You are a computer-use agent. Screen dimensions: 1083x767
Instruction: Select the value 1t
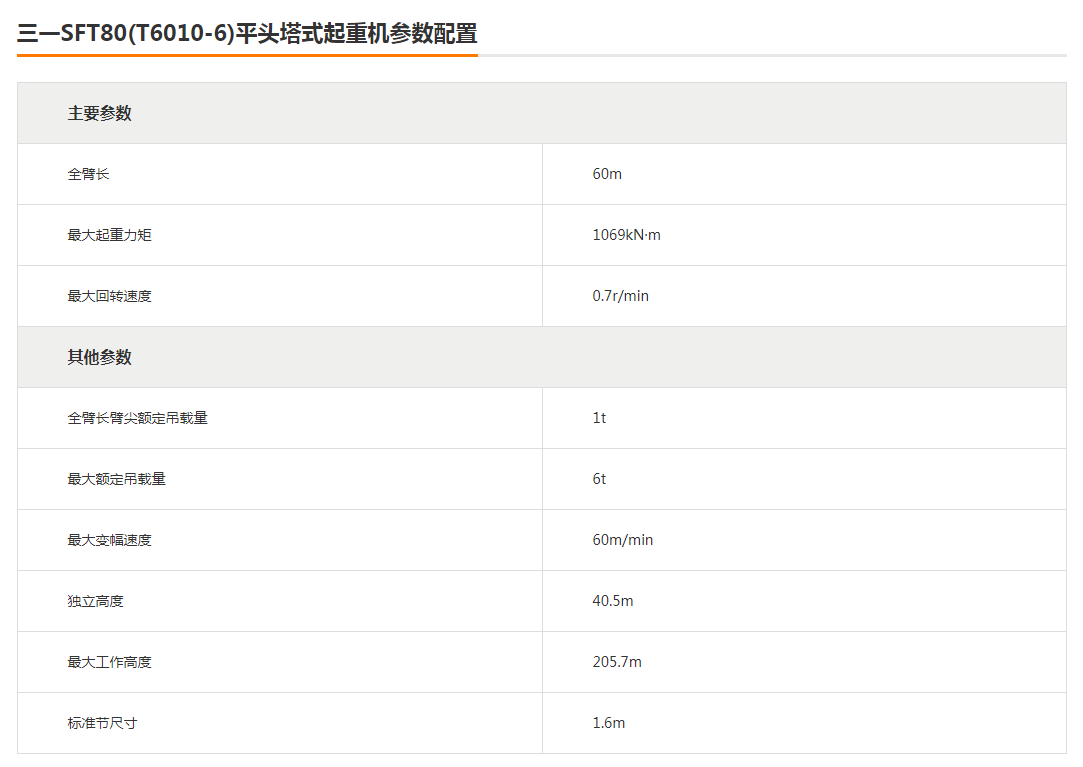tap(599, 418)
